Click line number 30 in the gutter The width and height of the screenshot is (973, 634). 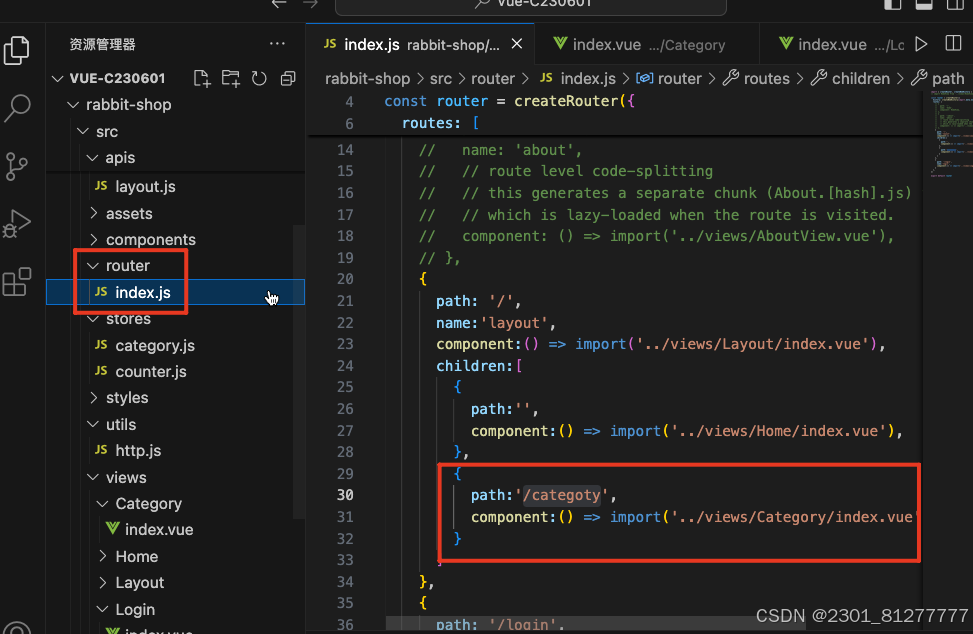pos(345,495)
